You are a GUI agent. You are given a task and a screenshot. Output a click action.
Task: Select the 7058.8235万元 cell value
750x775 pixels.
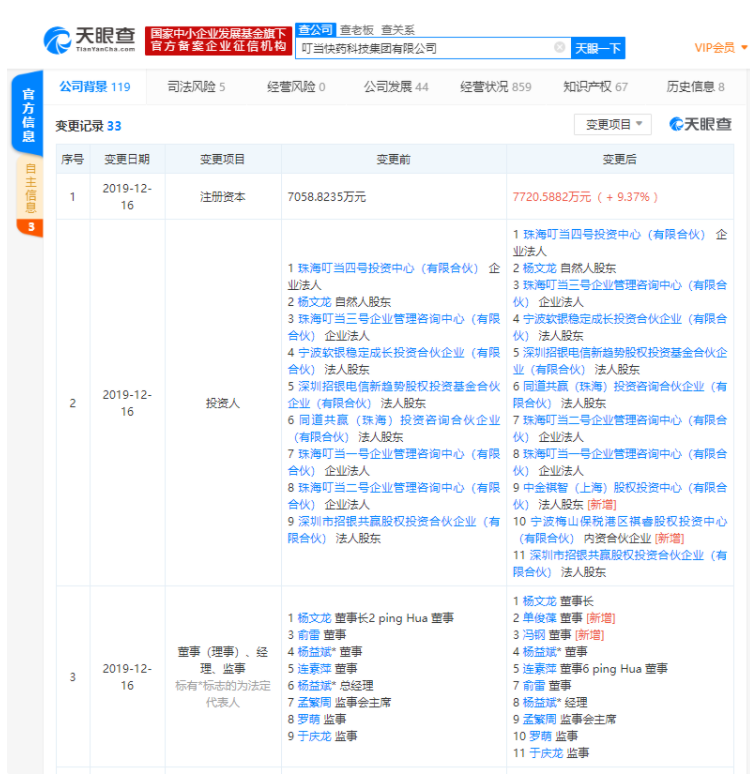[x=327, y=197]
